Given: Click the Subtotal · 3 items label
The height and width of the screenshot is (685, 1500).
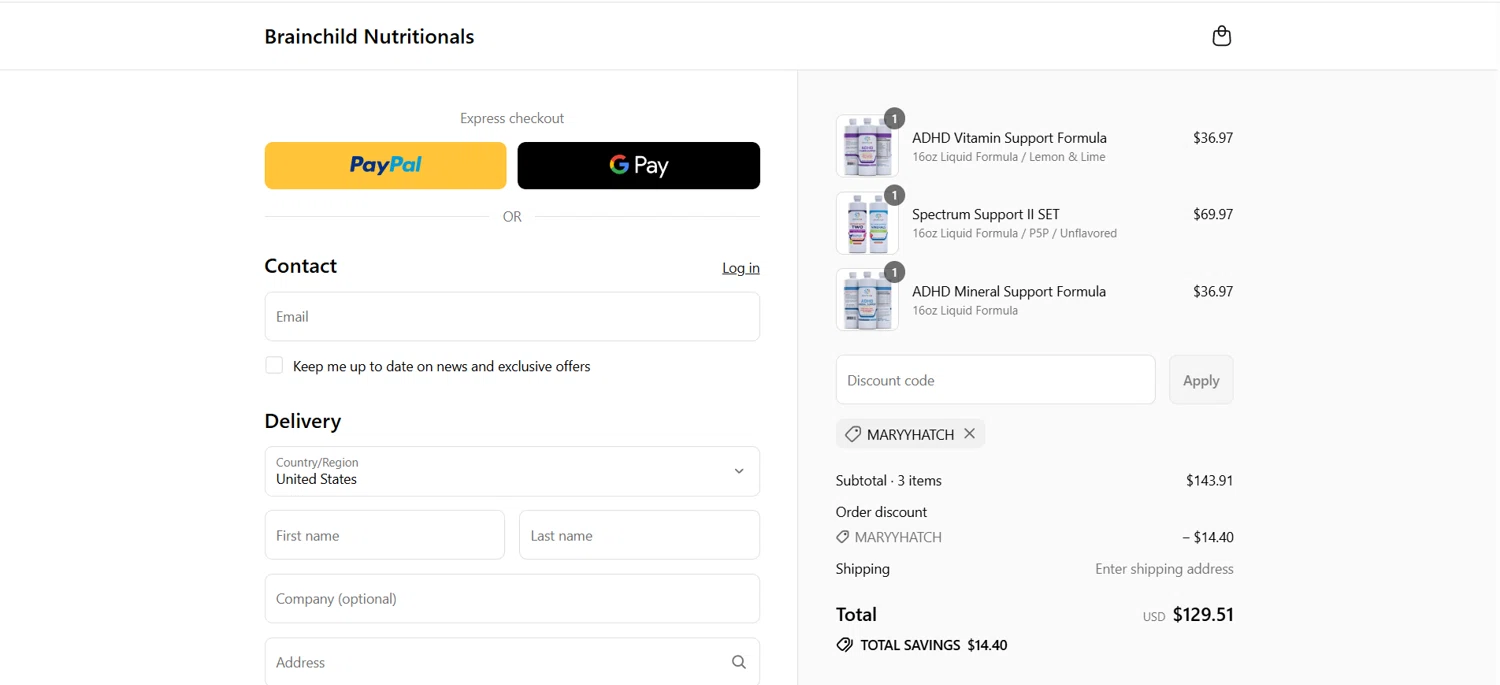Looking at the screenshot, I should click(x=889, y=480).
